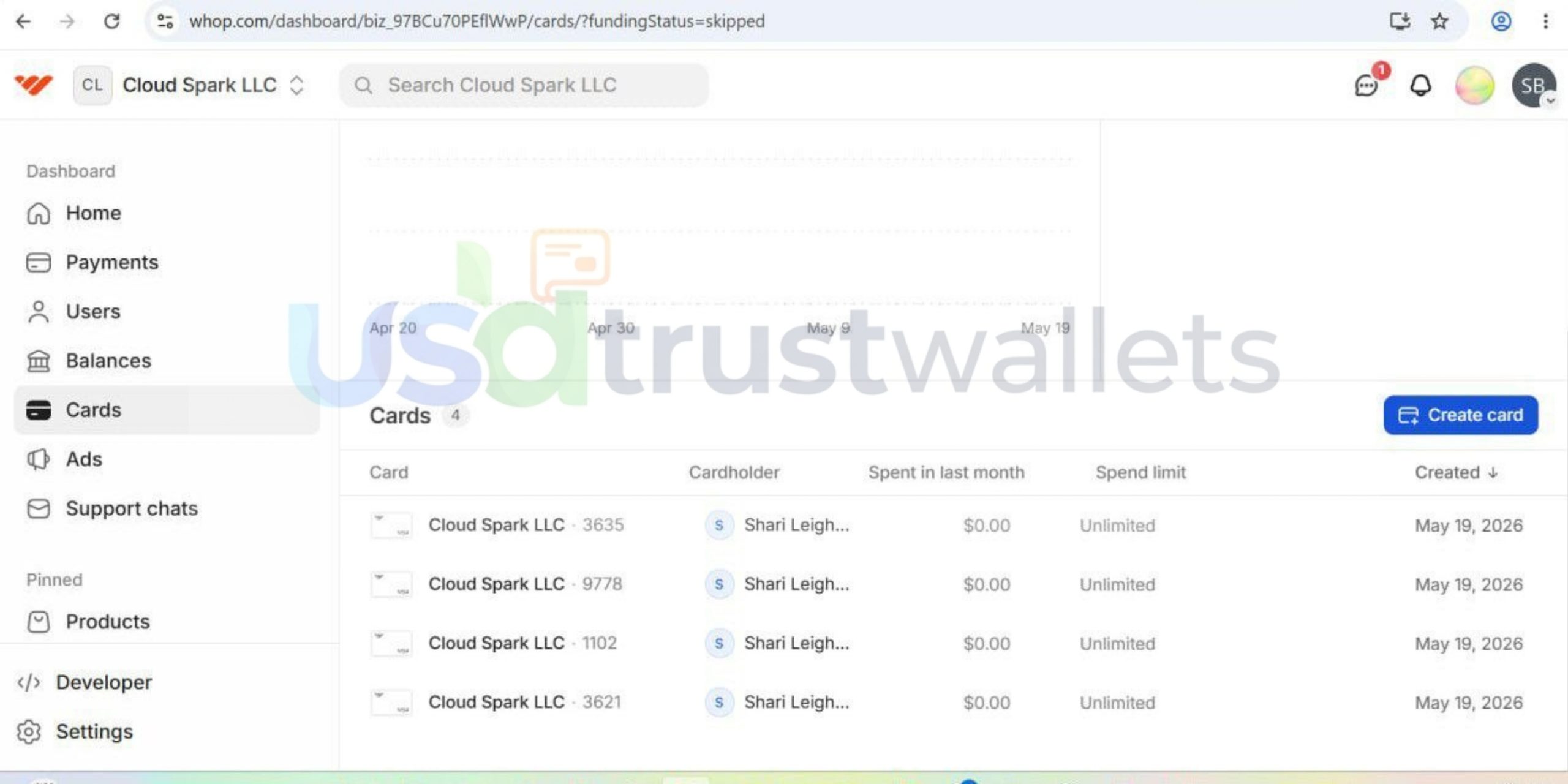
Task: Open the notifications bell
Action: click(x=1421, y=85)
